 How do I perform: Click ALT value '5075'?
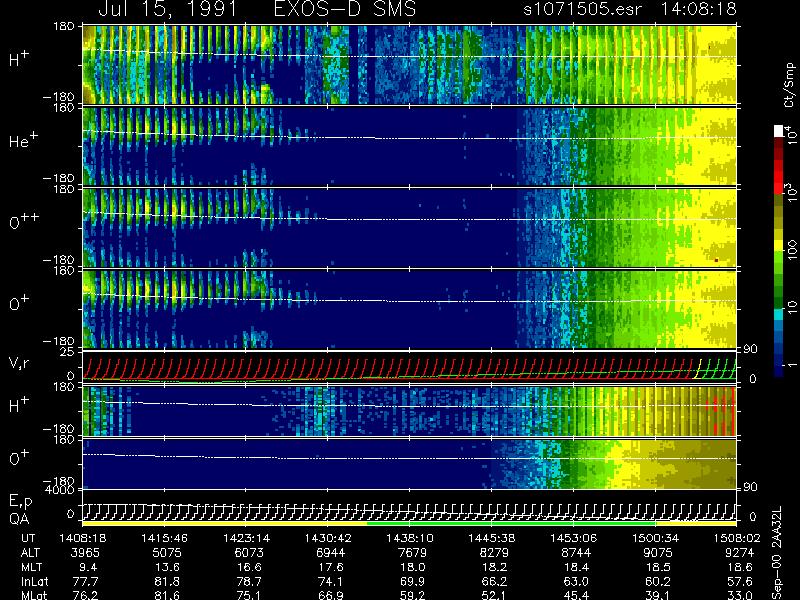tap(167, 553)
